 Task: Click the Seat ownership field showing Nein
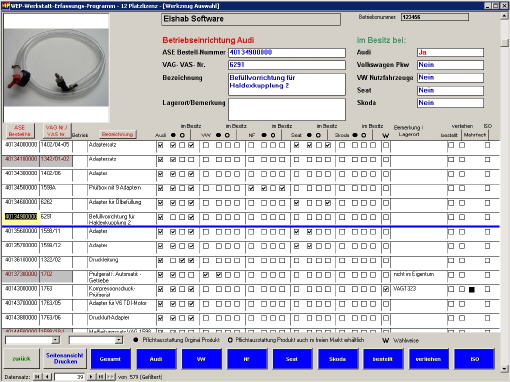pos(450,90)
